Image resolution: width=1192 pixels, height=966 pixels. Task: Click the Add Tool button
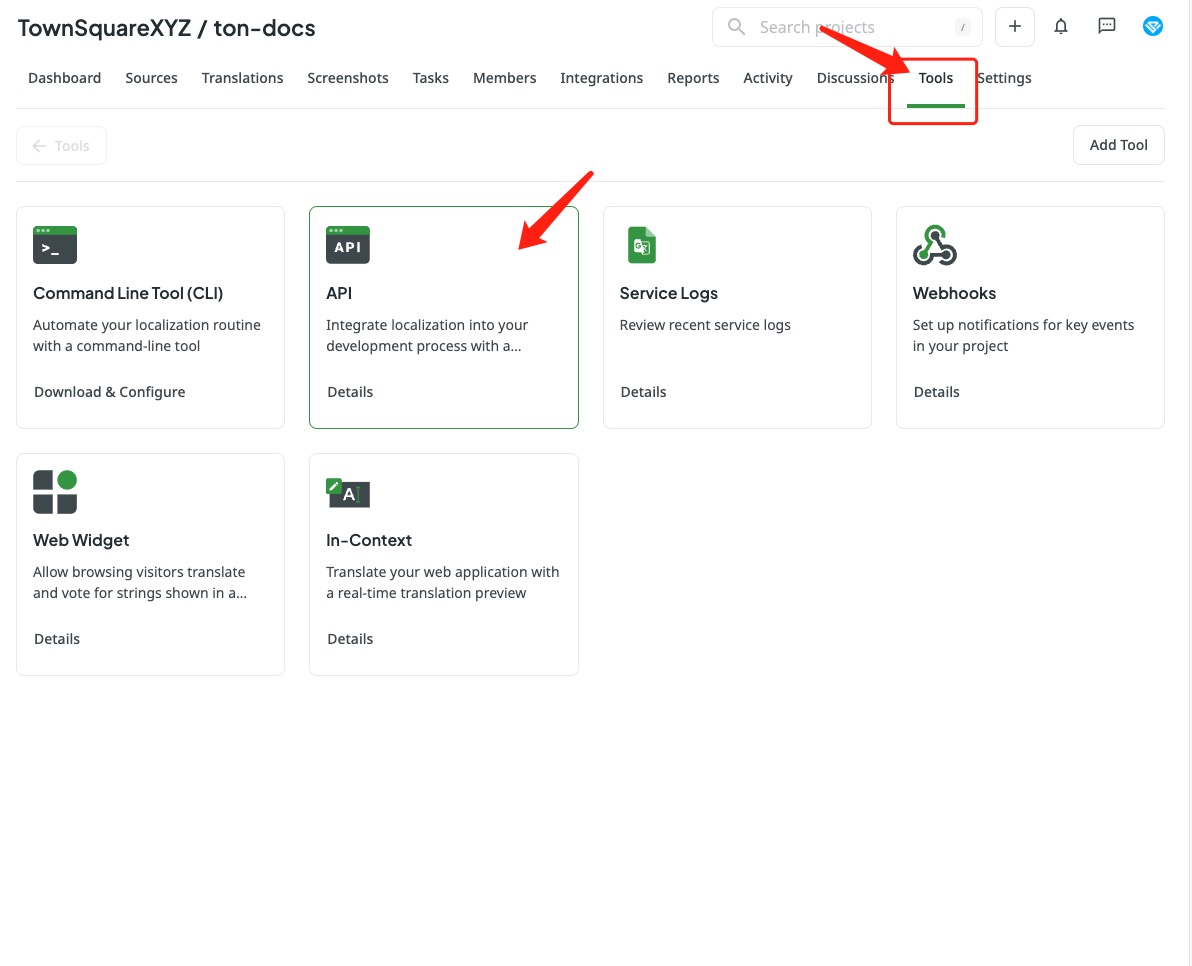(1118, 144)
